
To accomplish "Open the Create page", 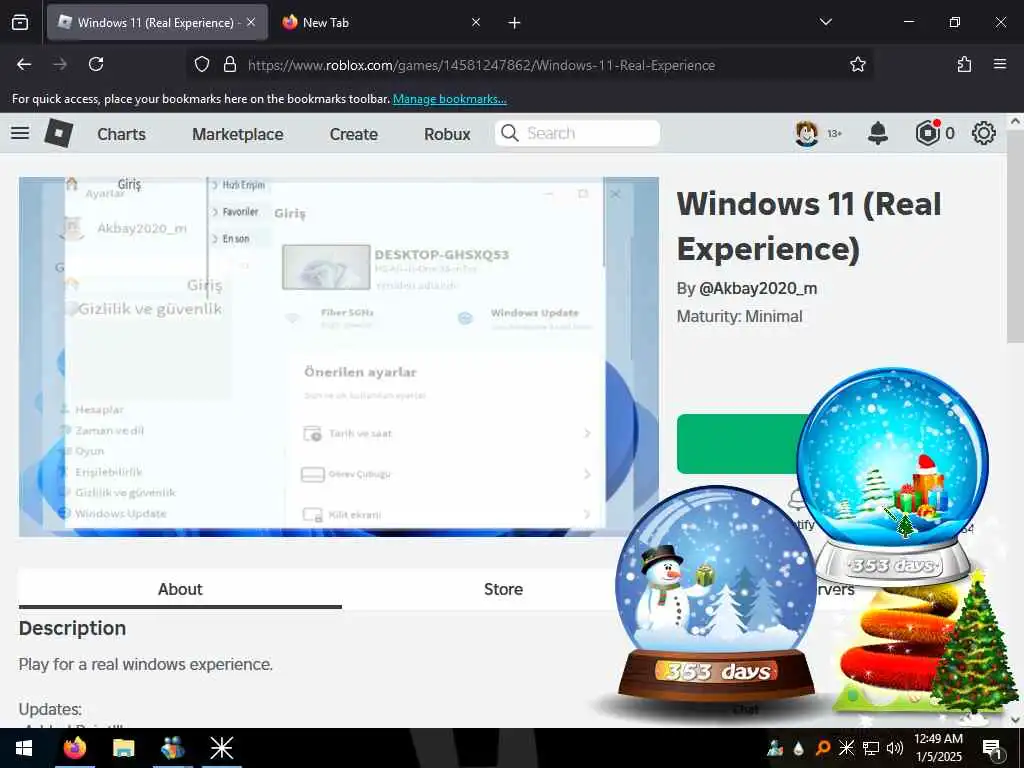I will click(353, 134).
